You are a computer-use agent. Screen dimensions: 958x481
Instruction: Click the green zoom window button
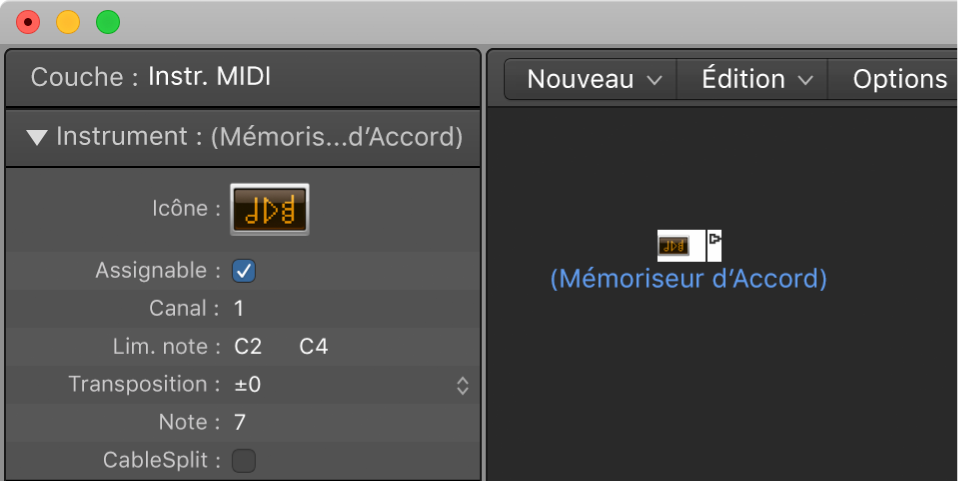pyautogui.click(x=107, y=21)
